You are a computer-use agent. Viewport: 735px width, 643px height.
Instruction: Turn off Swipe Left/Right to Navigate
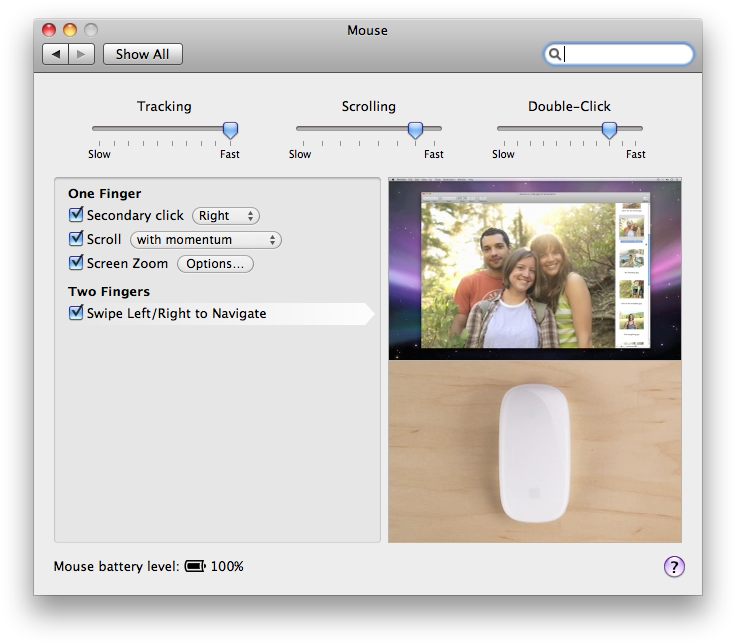(76, 314)
